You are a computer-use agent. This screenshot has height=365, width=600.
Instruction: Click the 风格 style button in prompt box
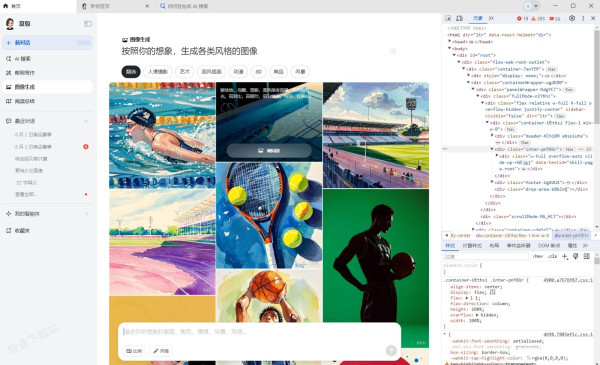(161, 351)
